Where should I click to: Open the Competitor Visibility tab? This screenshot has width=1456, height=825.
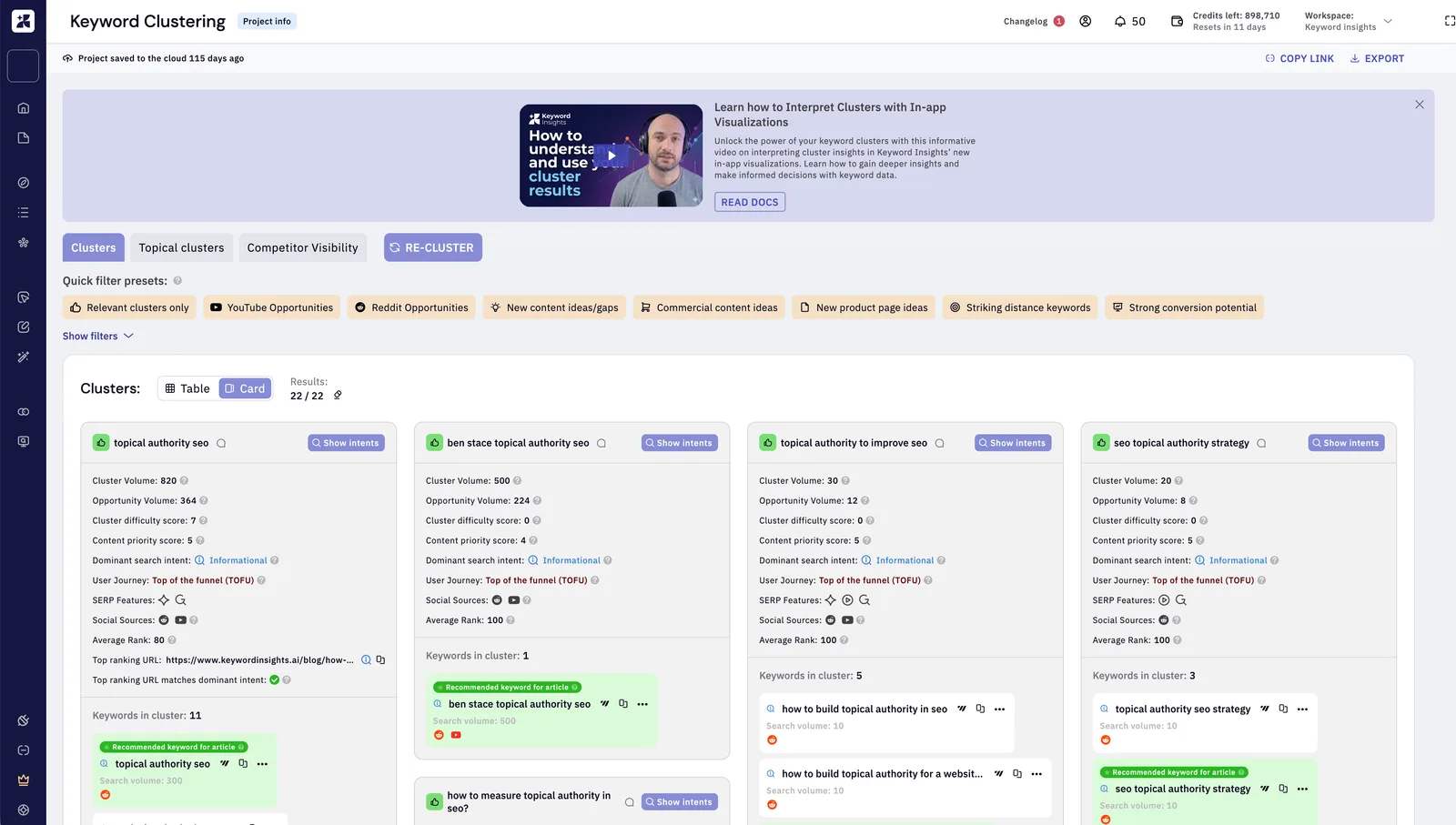tap(302, 247)
